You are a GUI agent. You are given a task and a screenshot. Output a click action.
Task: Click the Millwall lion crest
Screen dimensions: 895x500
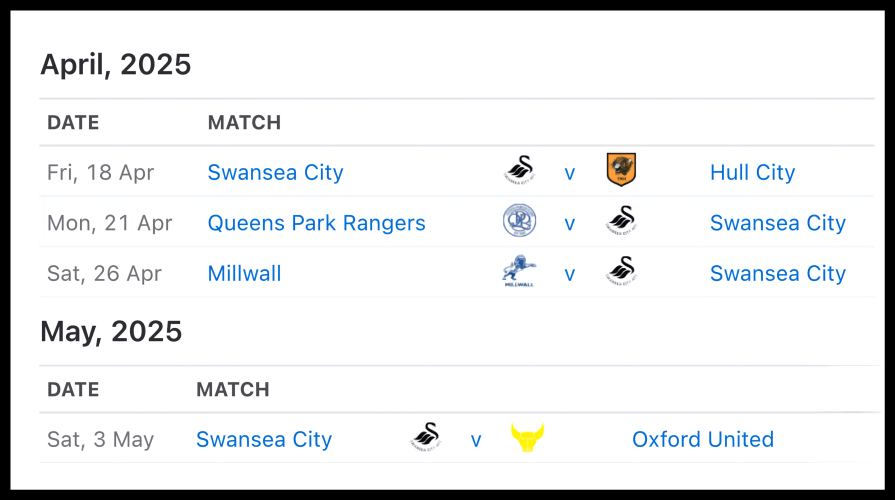tap(518, 272)
